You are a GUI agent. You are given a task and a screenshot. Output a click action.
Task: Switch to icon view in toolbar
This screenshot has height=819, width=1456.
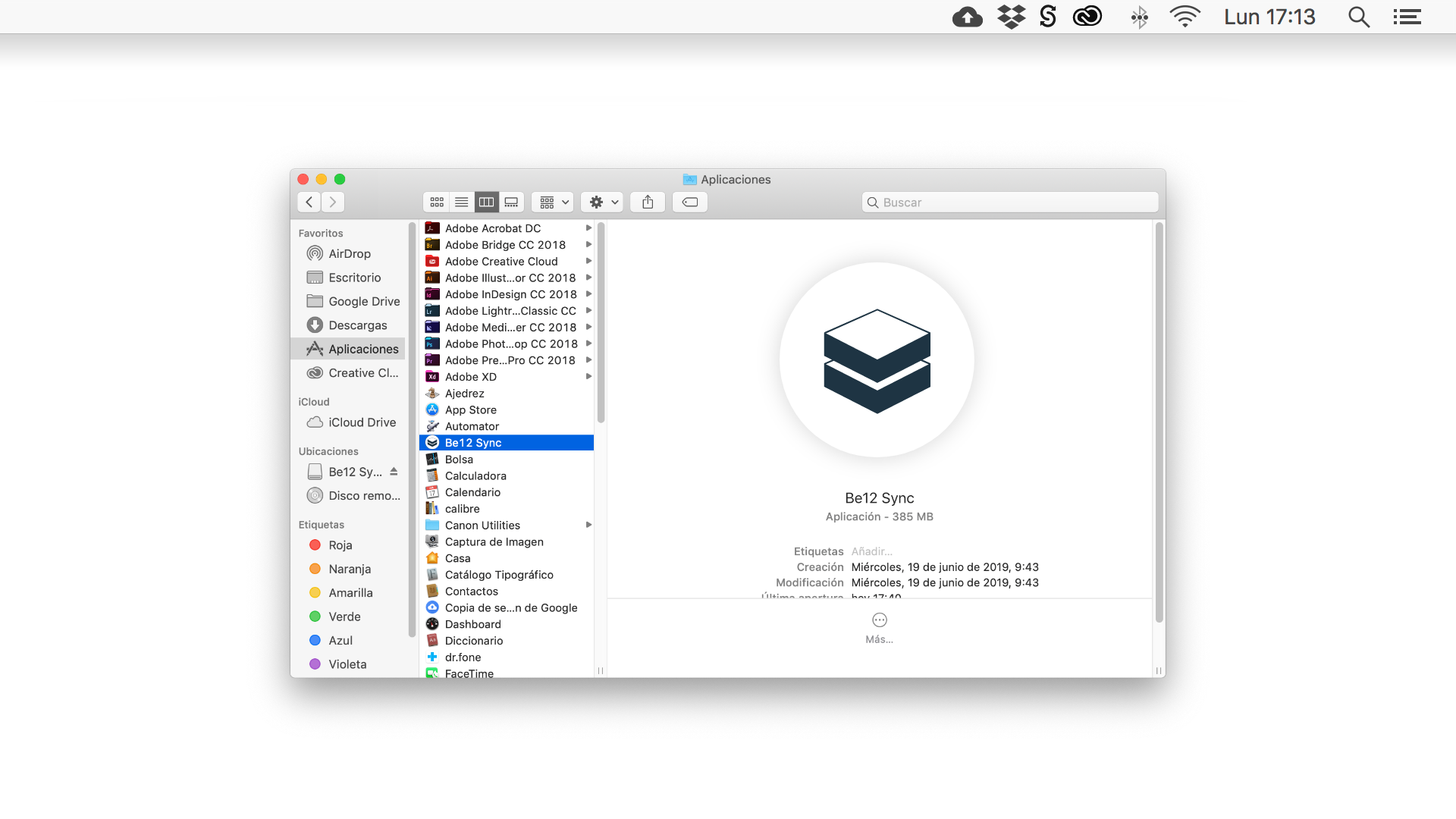coord(437,202)
